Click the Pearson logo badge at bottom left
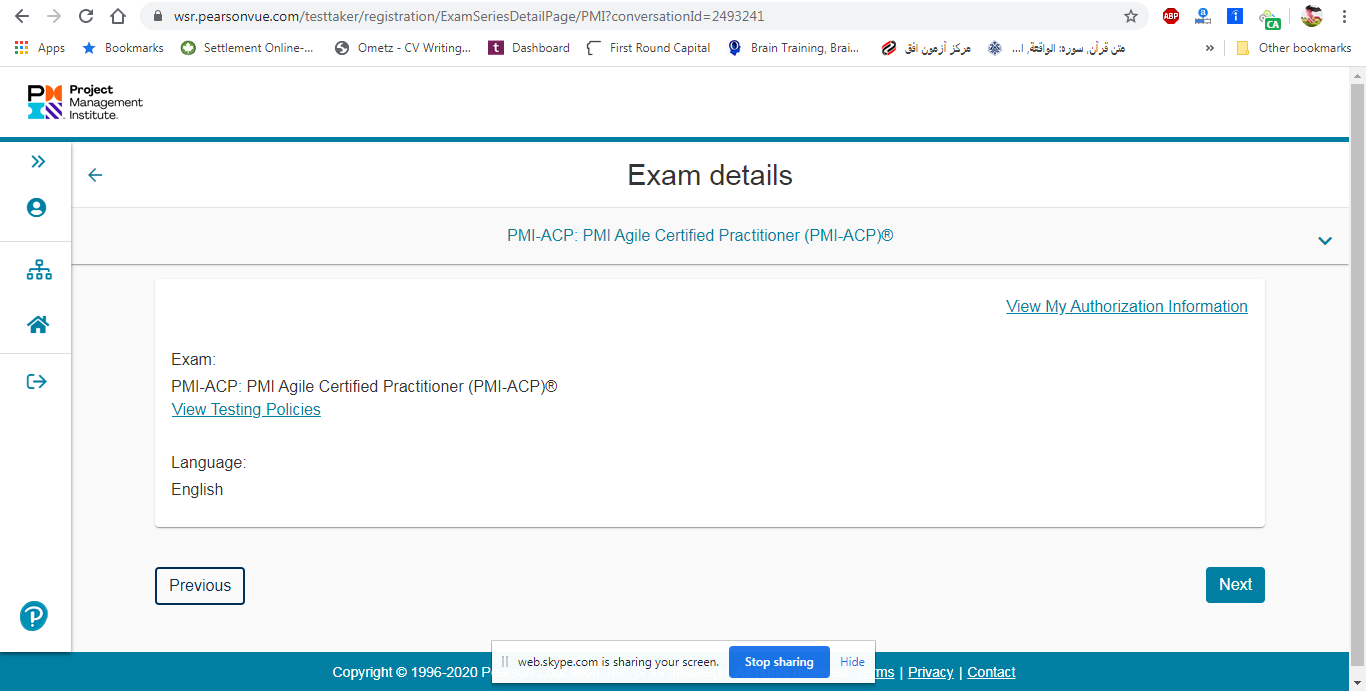The height and width of the screenshot is (691, 1366). pos(34,616)
